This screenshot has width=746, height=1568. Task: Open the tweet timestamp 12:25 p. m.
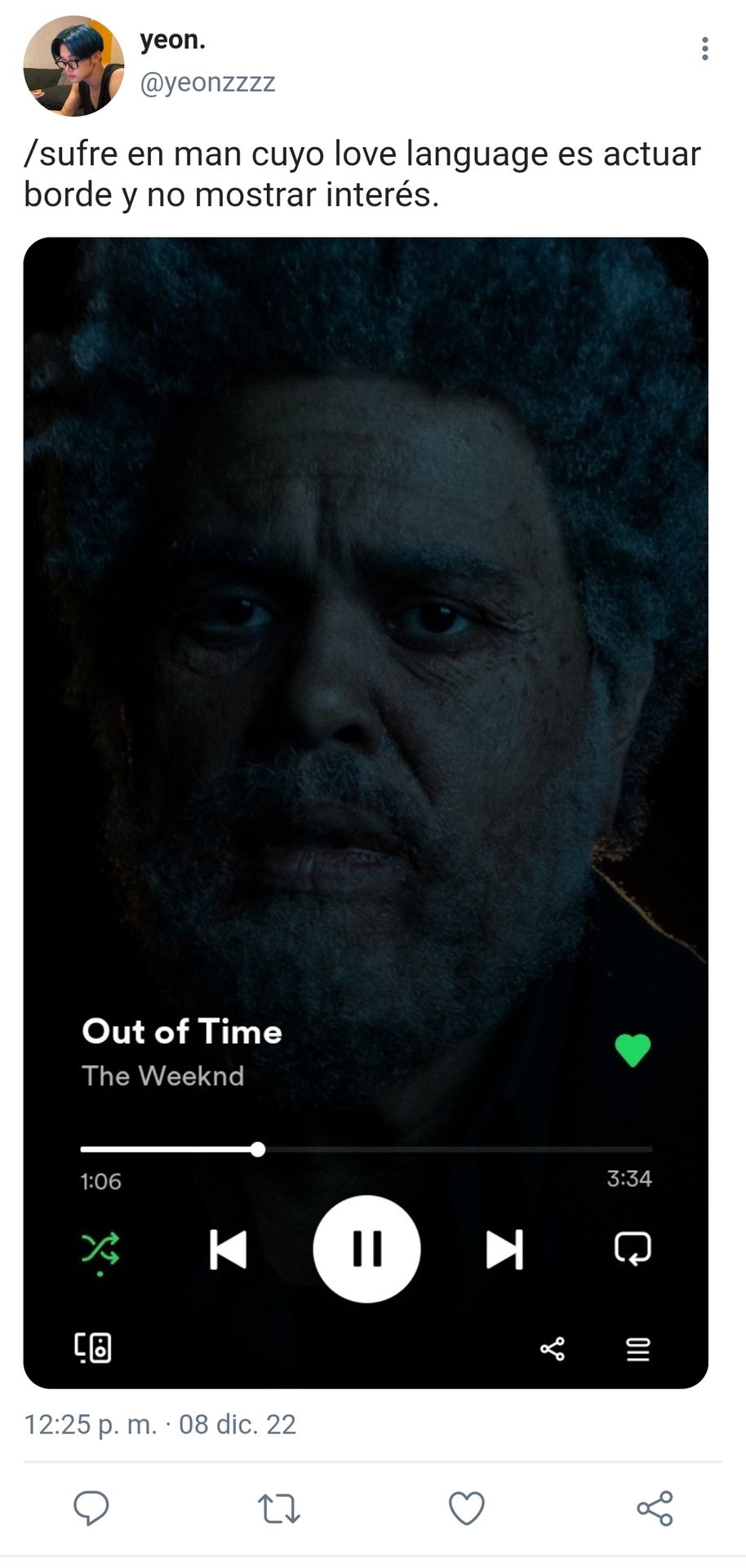point(91,1424)
